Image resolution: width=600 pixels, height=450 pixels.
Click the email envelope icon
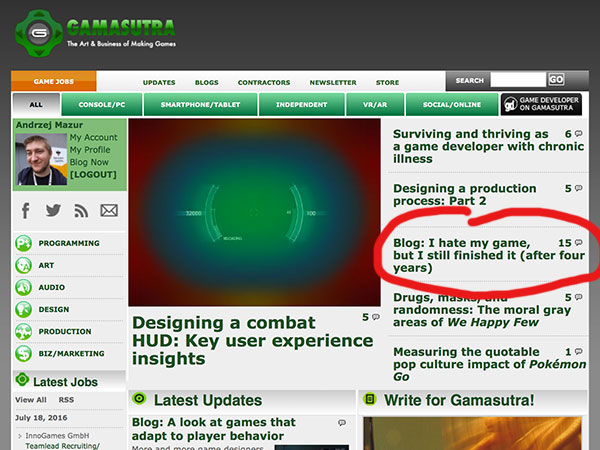109,210
